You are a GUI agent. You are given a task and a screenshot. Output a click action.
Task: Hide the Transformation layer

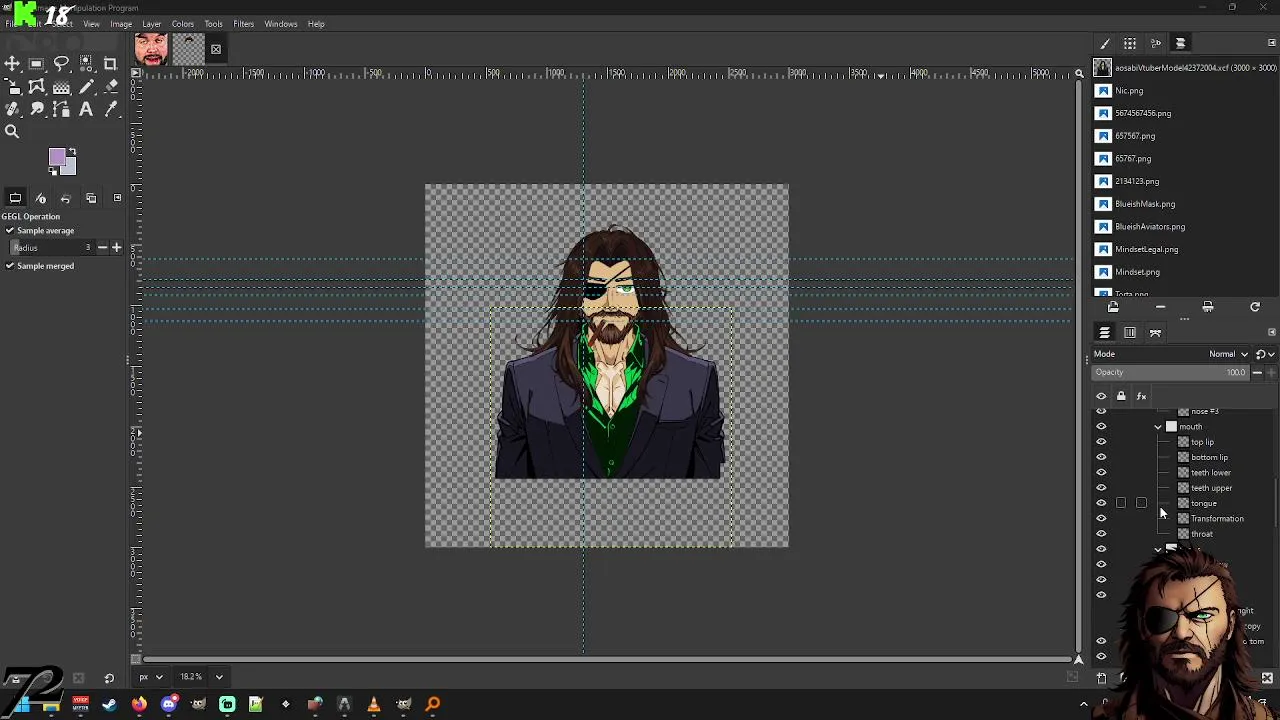pyautogui.click(x=1101, y=519)
